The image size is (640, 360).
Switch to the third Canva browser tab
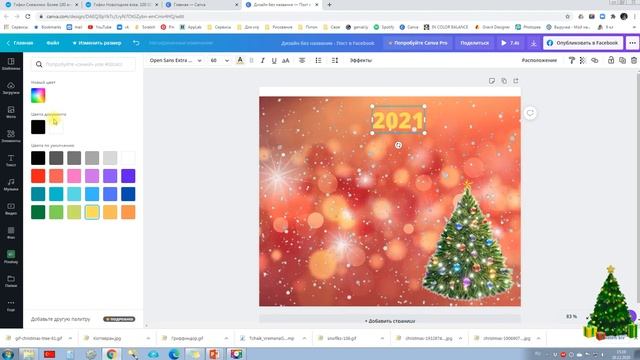point(201,5)
